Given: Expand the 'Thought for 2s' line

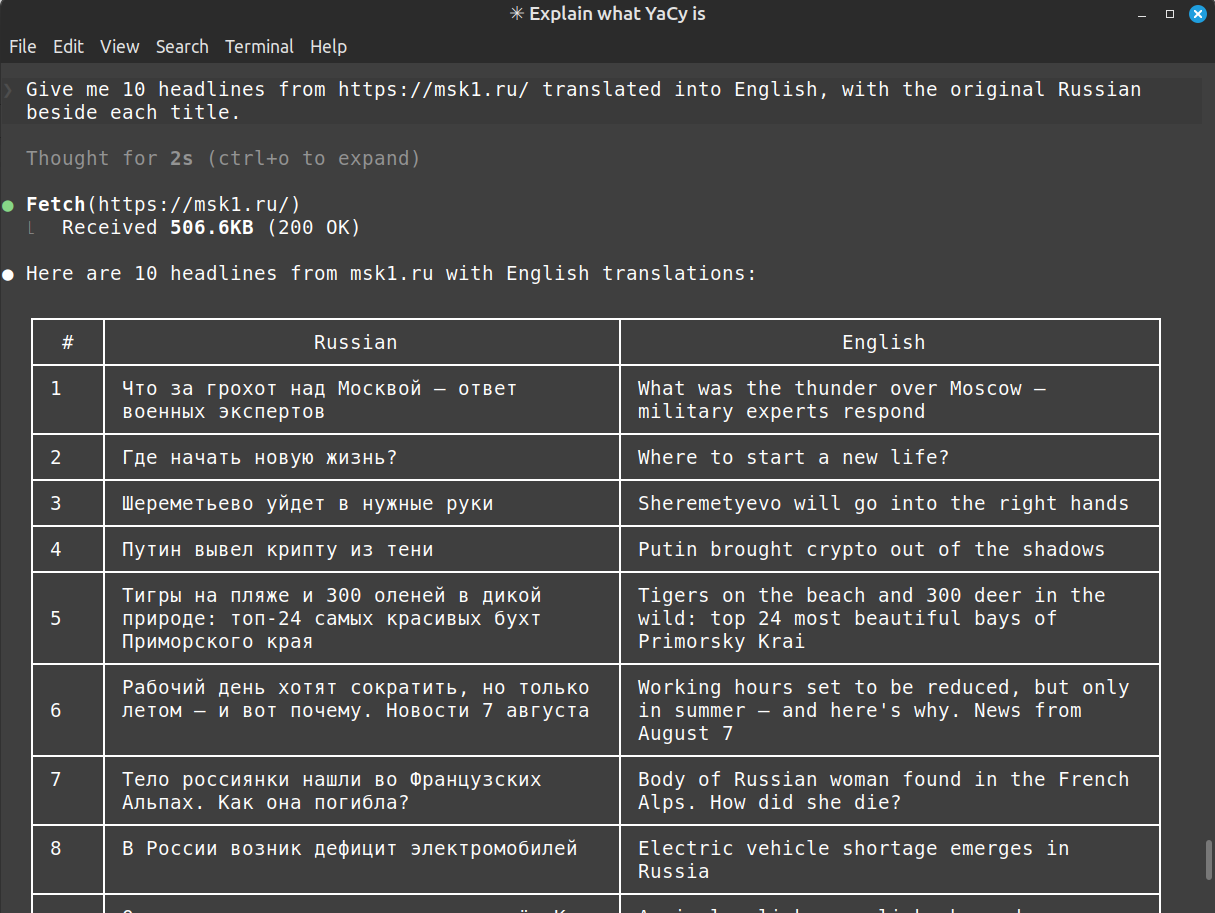Looking at the screenshot, I should tap(223, 158).
